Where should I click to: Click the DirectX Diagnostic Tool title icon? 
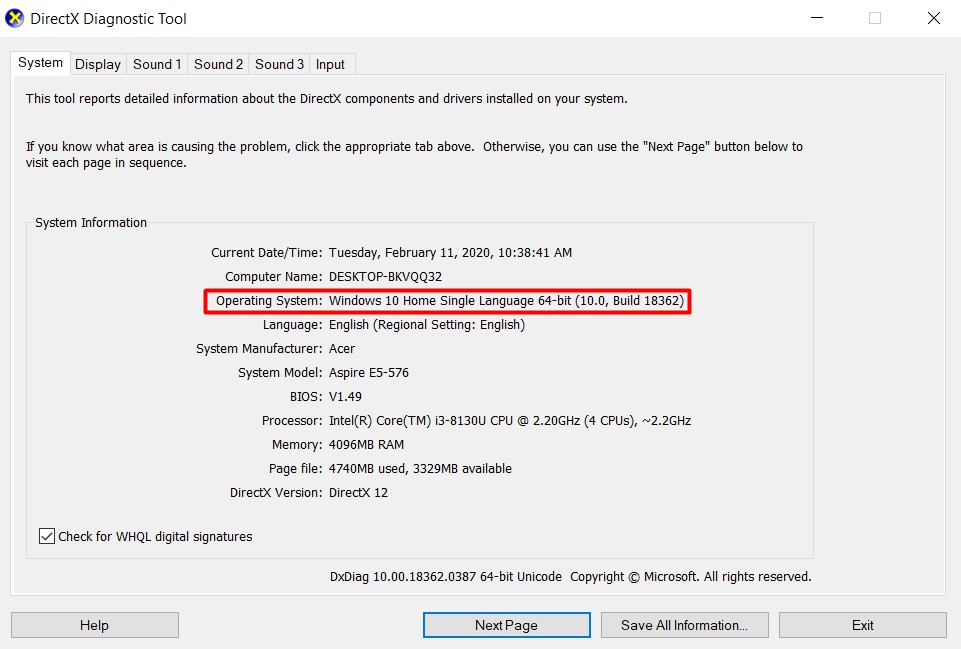pyautogui.click(x=14, y=18)
